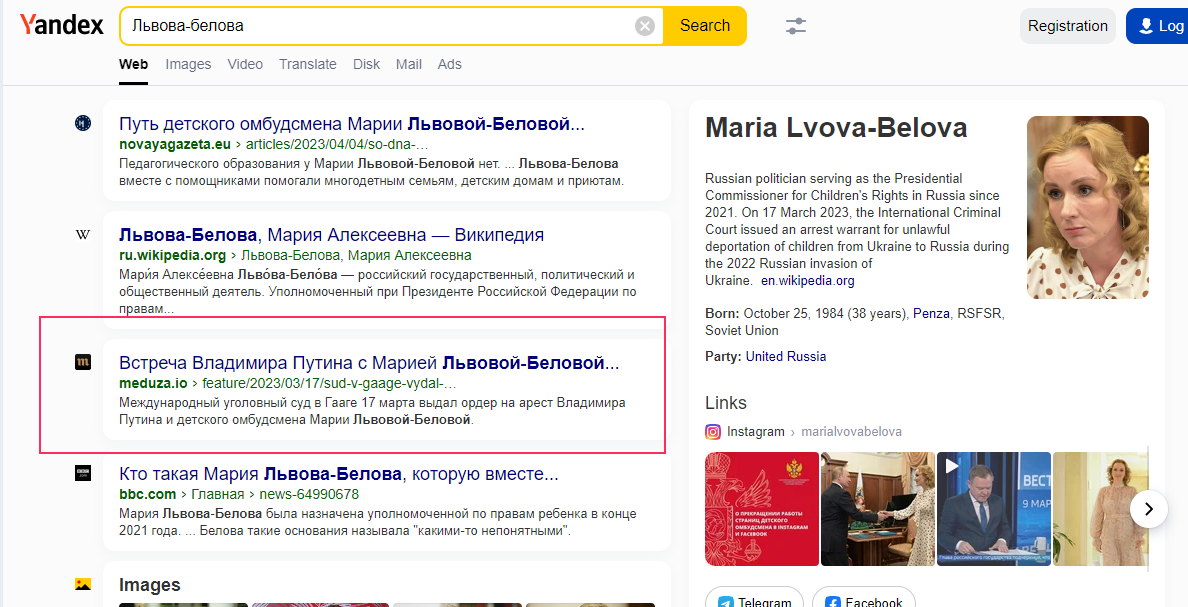This screenshot has height=607, width=1188.
Task: Click the Registration button
Action: tap(1067, 26)
